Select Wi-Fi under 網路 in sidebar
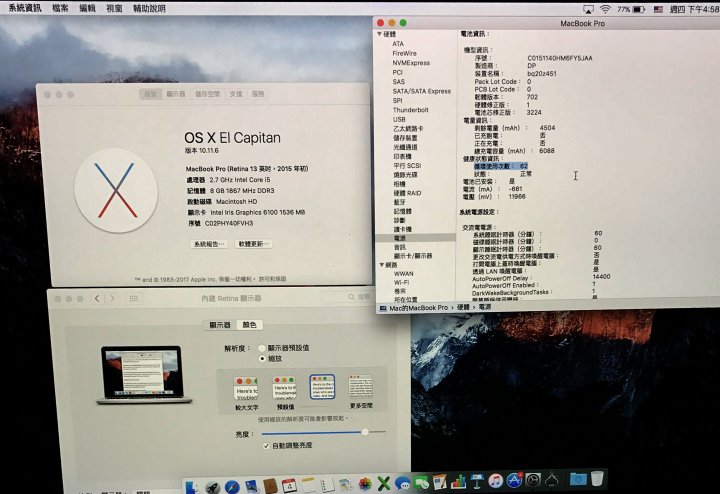The image size is (720, 494). [x=401, y=282]
